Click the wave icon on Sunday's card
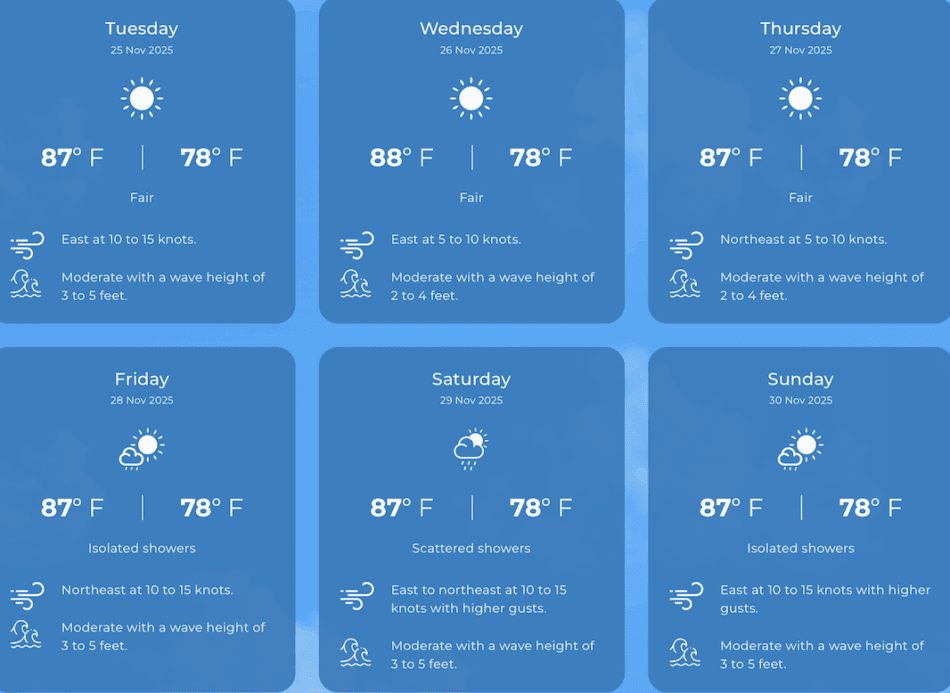950x693 pixels. click(x=686, y=653)
